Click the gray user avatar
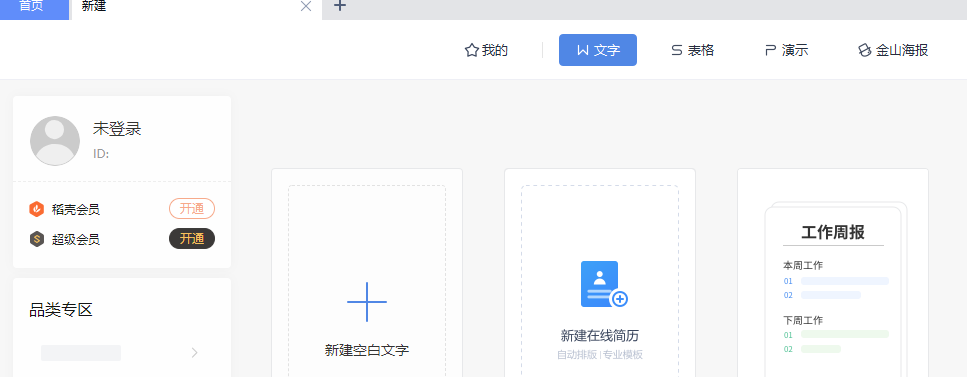 pyautogui.click(x=55, y=141)
